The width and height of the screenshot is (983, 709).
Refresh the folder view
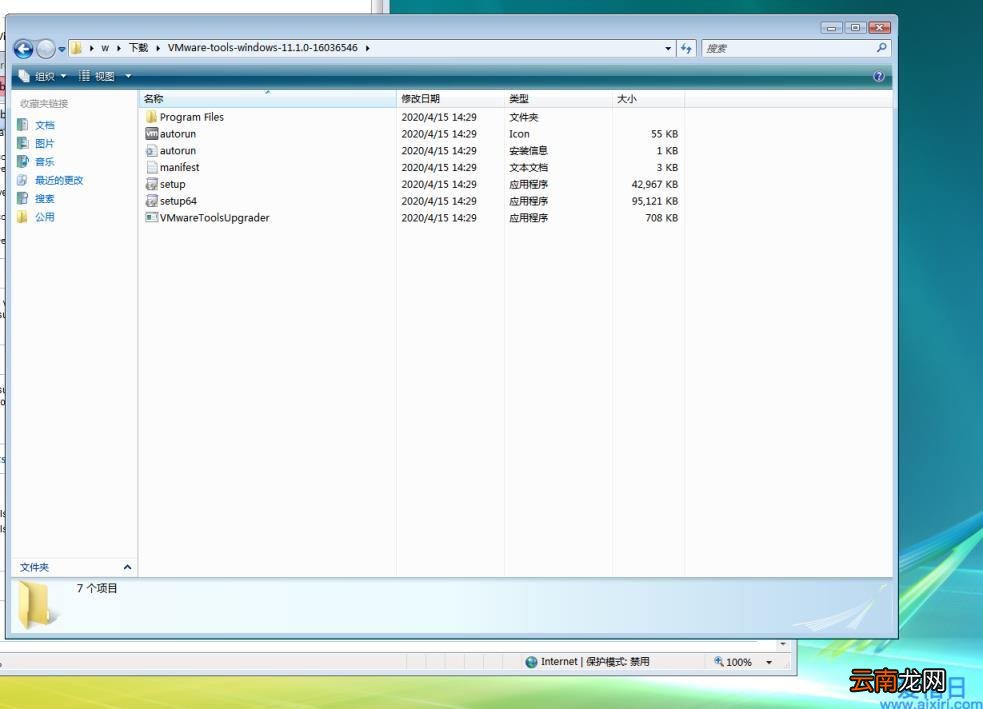point(686,48)
